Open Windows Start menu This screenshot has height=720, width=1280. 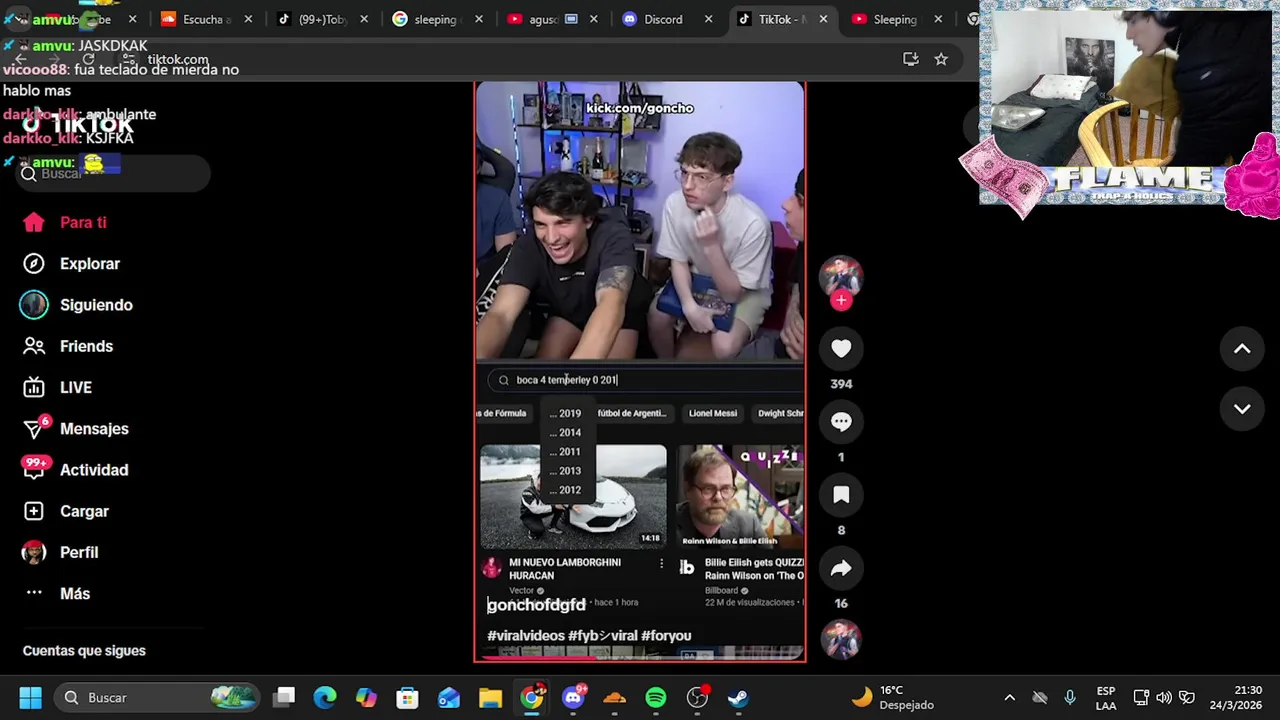point(30,697)
